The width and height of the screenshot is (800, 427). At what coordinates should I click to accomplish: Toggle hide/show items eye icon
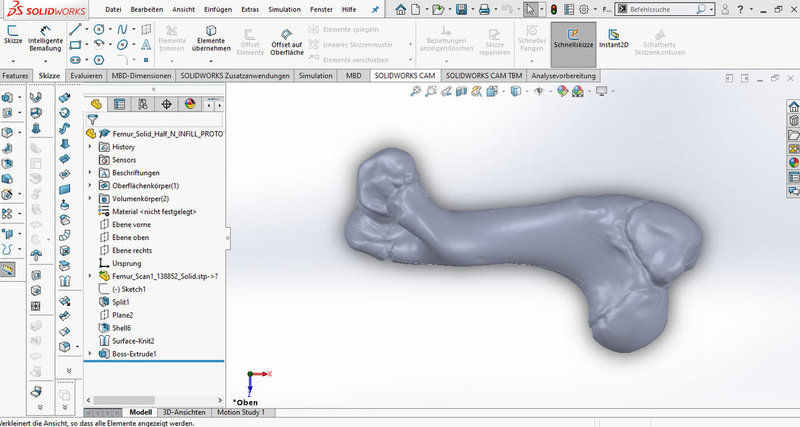[539, 91]
